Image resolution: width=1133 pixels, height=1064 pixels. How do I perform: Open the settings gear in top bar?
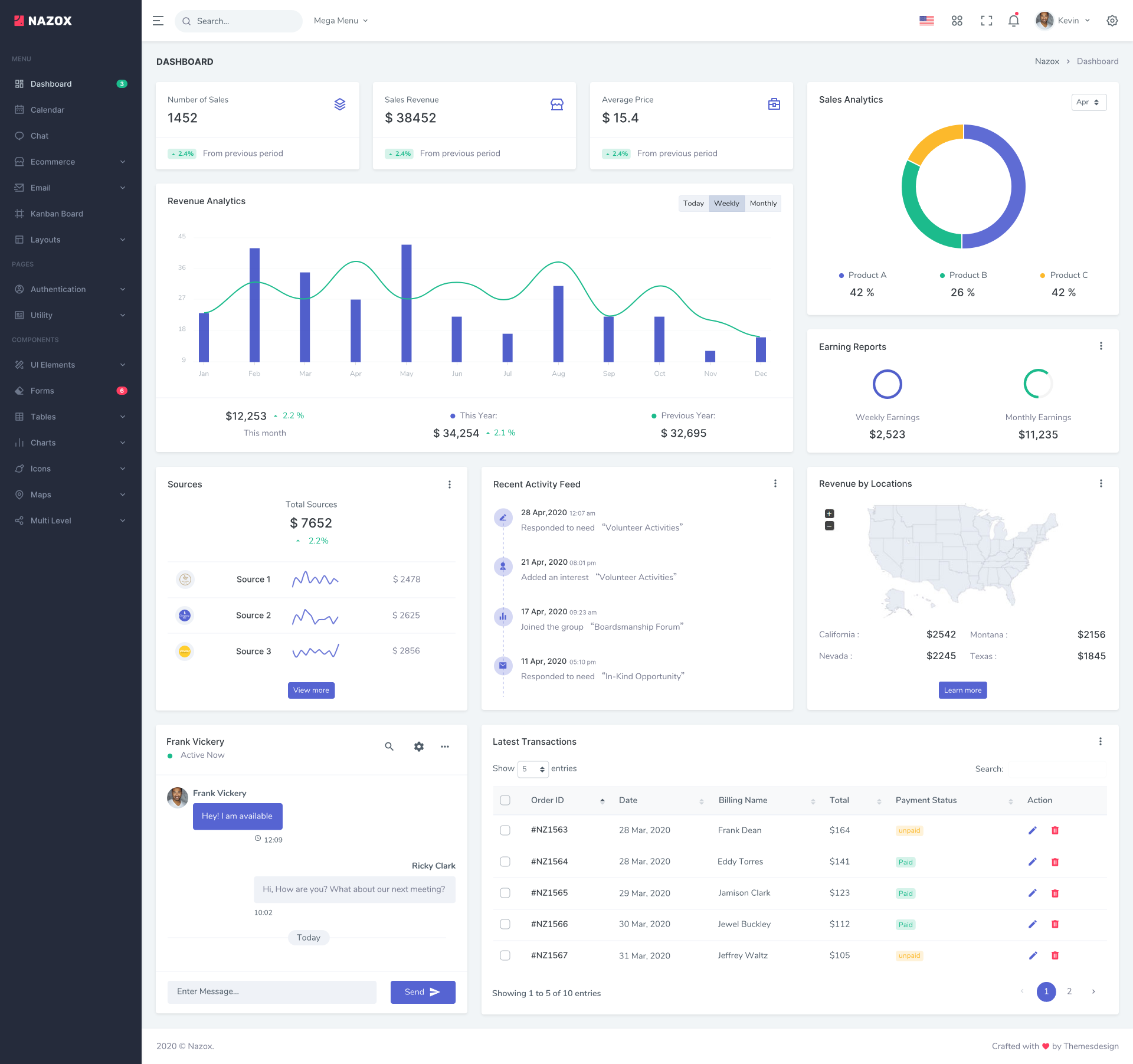[1112, 21]
